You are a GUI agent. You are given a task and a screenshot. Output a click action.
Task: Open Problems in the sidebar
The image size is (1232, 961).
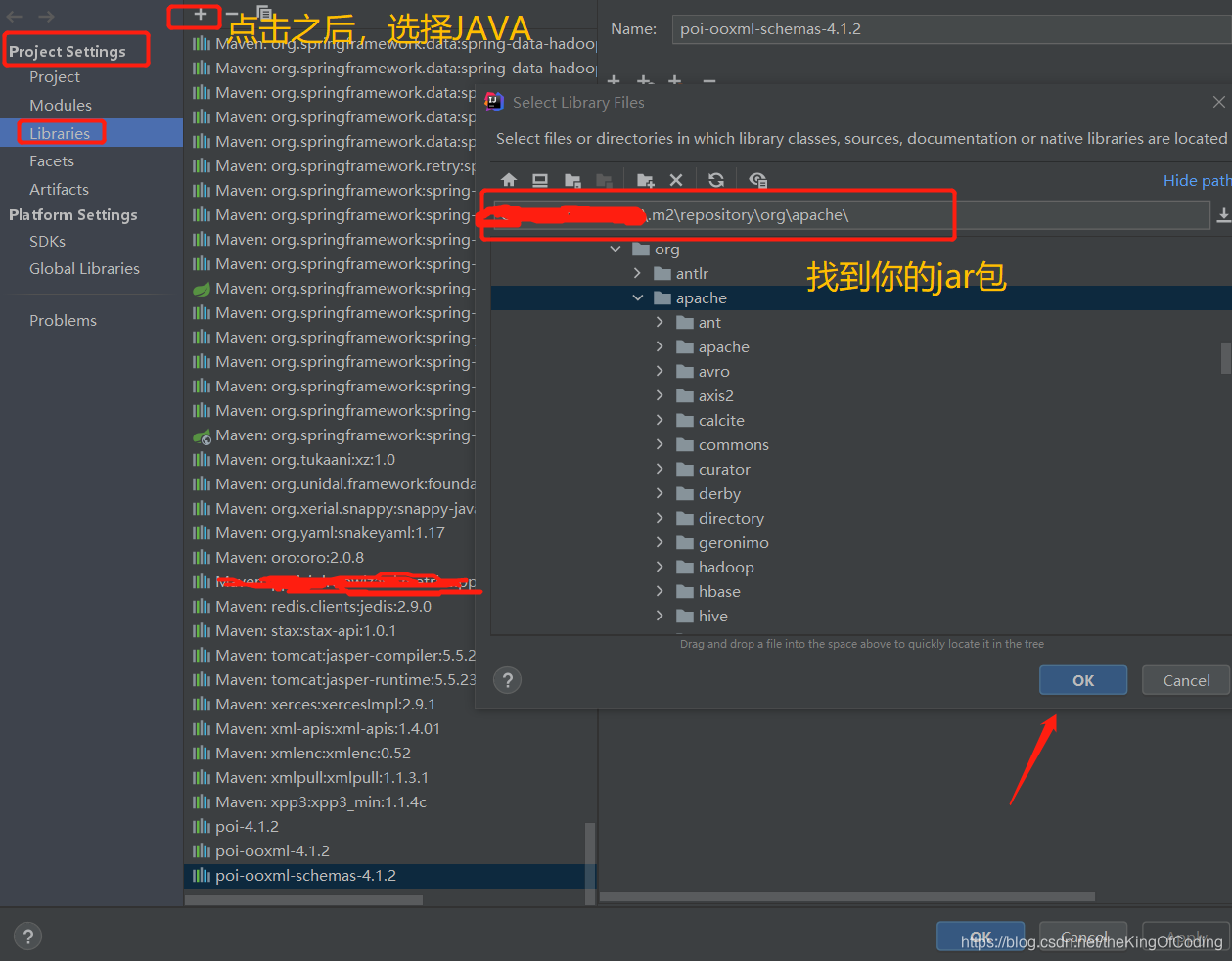63,320
